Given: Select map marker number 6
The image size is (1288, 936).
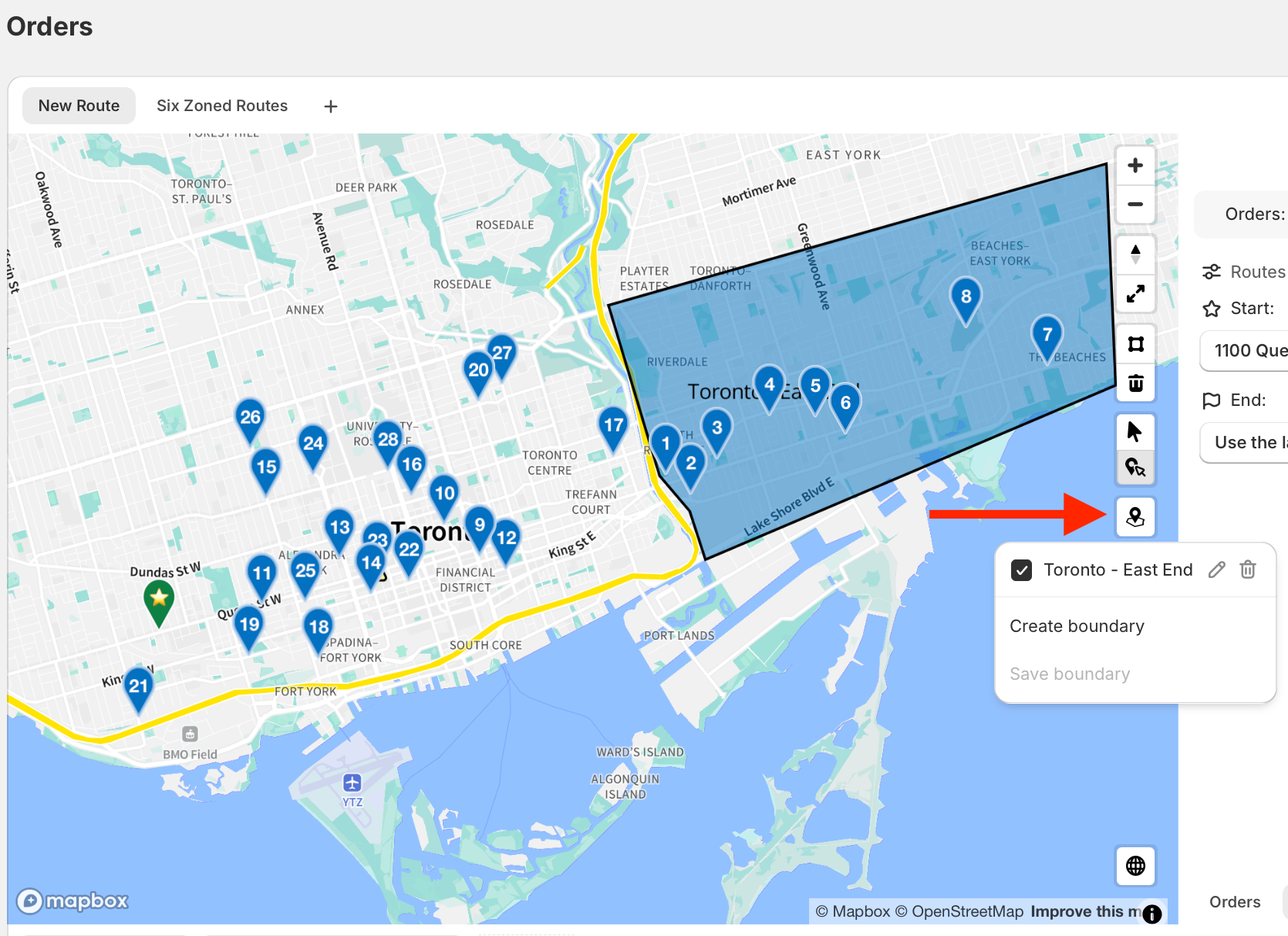Looking at the screenshot, I should pos(845,407).
